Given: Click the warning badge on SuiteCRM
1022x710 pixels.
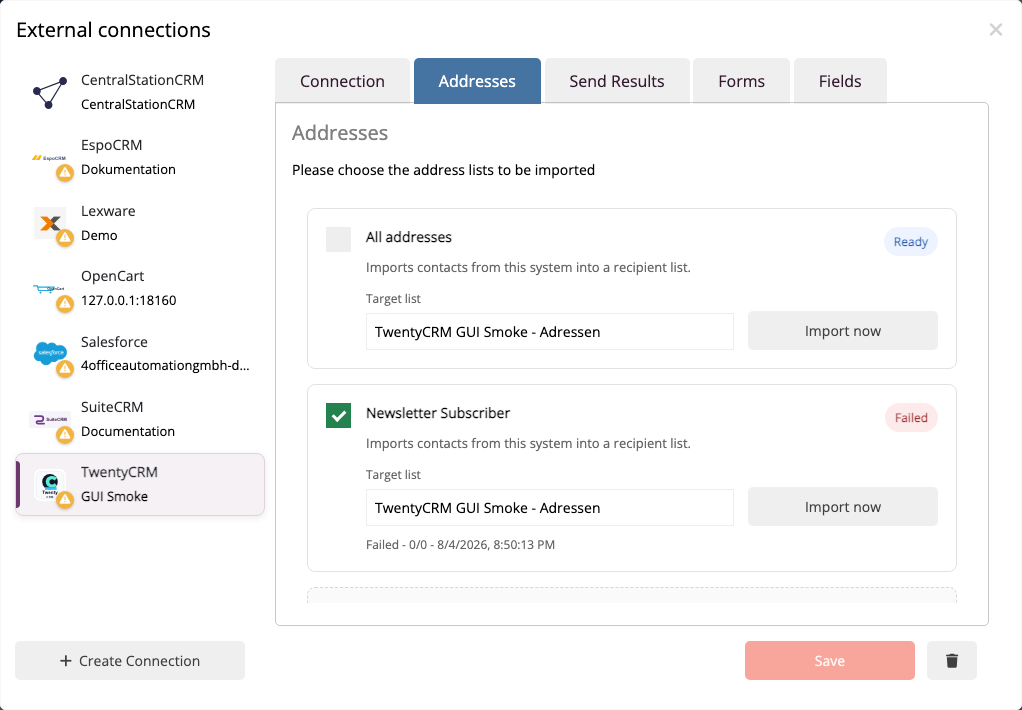Looking at the screenshot, I should point(65,434).
